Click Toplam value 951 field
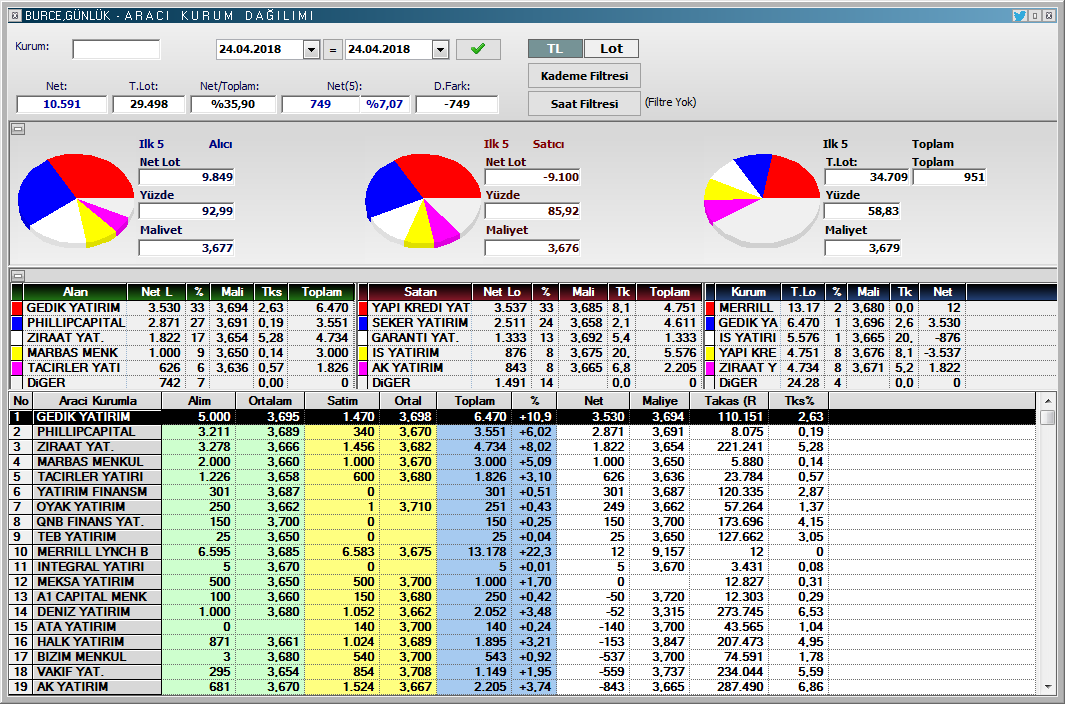The width and height of the screenshot is (1065, 704). [x=950, y=177]
